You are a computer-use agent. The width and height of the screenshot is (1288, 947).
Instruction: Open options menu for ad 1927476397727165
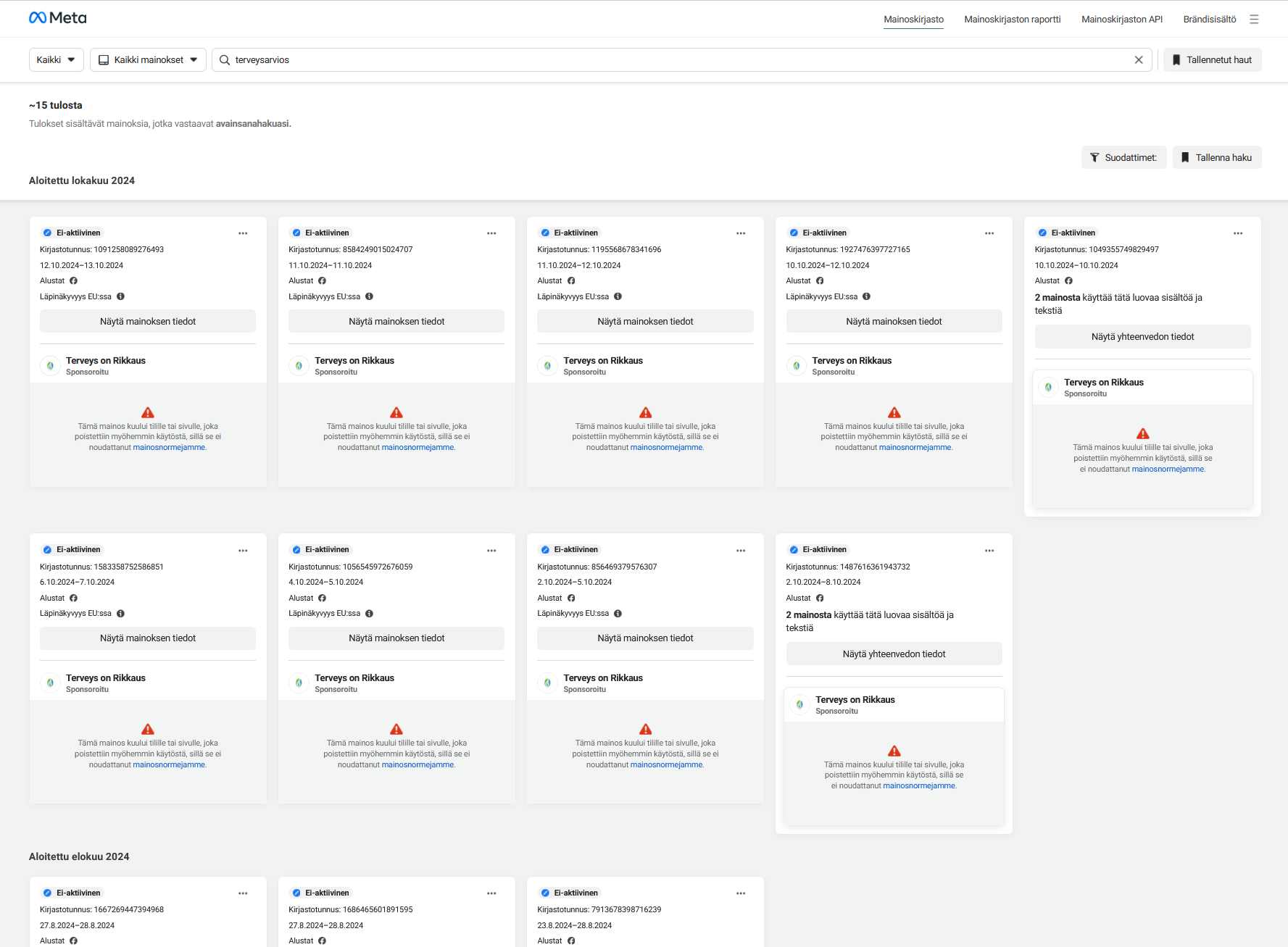pyautogui.click(x=989, y=233)
